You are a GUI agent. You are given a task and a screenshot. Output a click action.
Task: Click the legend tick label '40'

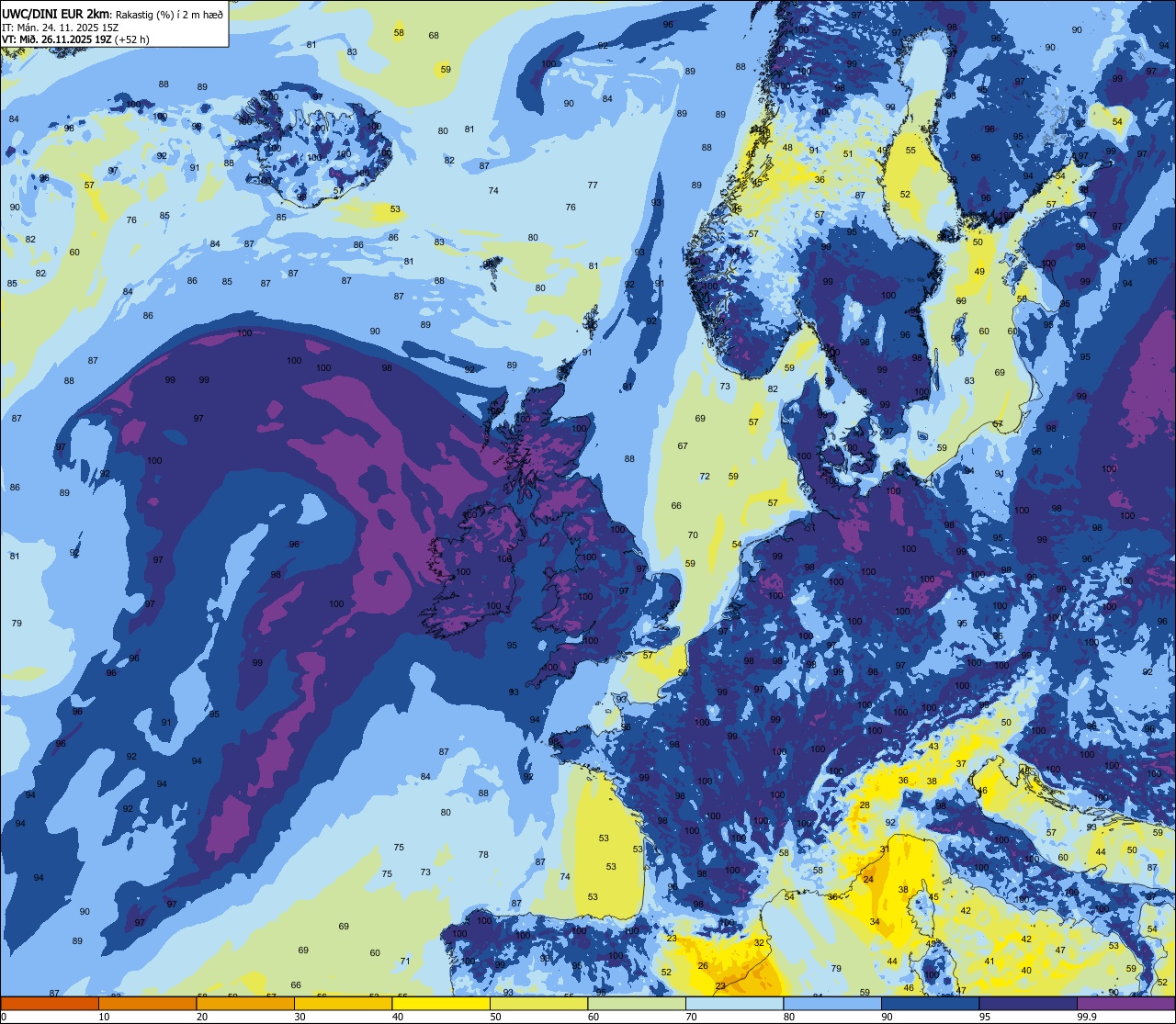[398, 1017]
